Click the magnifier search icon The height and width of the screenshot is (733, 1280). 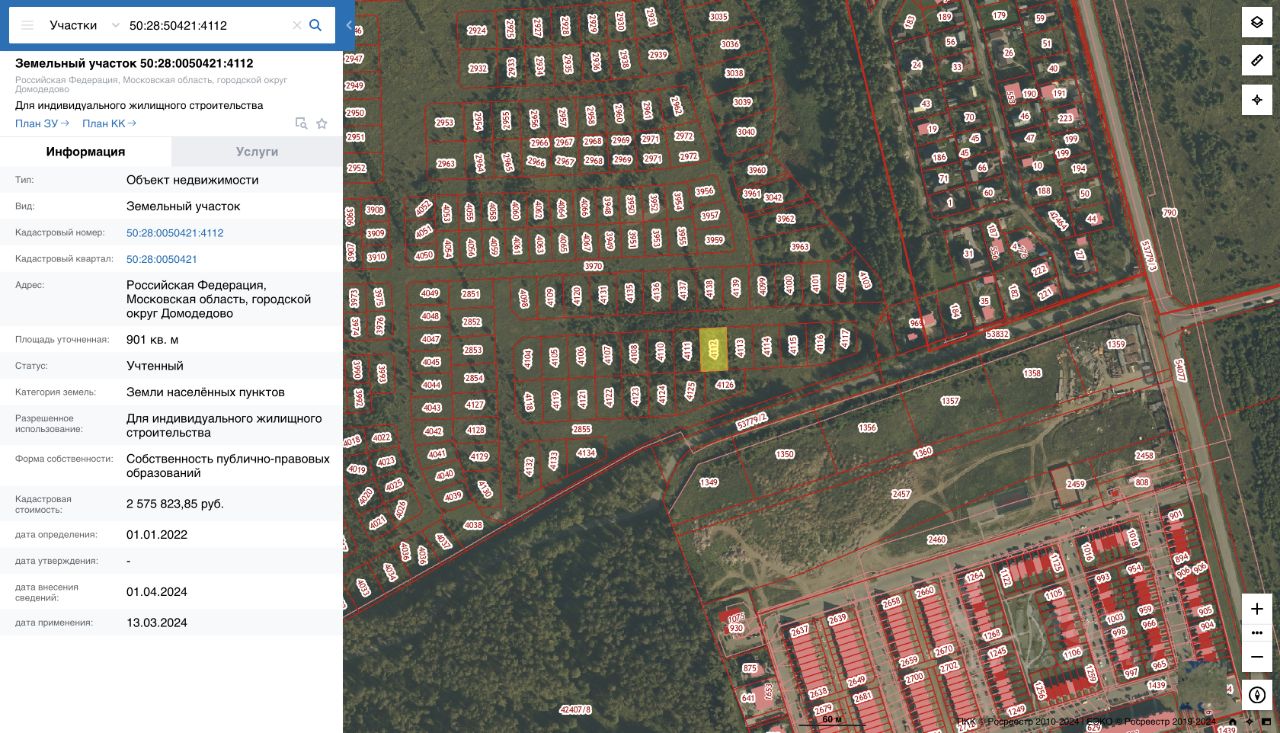[x=315, y=25]
